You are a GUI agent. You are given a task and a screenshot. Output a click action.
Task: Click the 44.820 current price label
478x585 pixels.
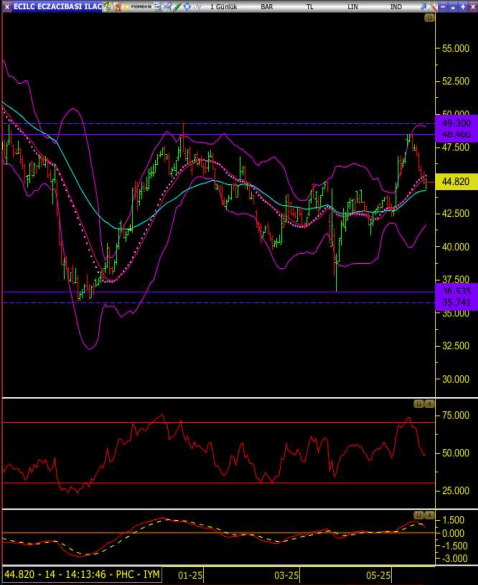click(x=456, y=182)
